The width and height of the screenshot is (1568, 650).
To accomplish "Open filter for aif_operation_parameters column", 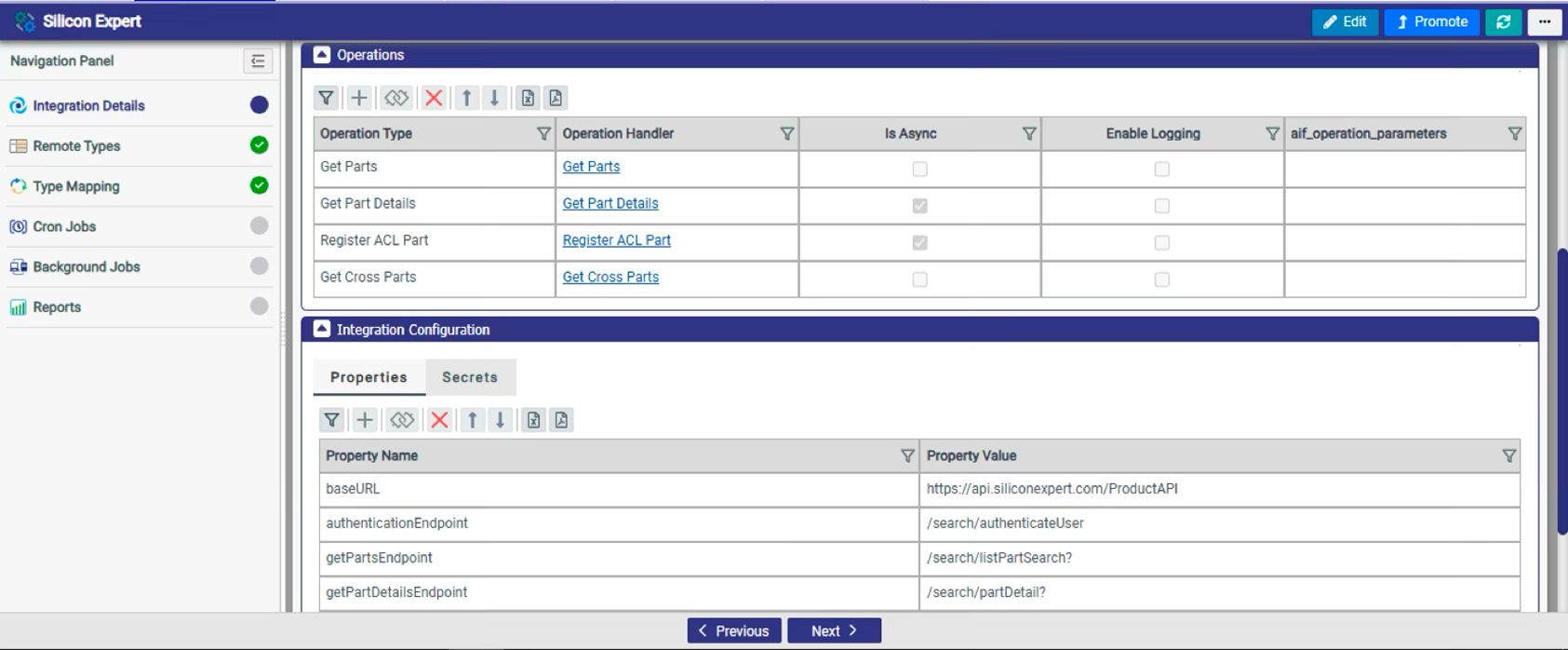I will point(1515,134).
